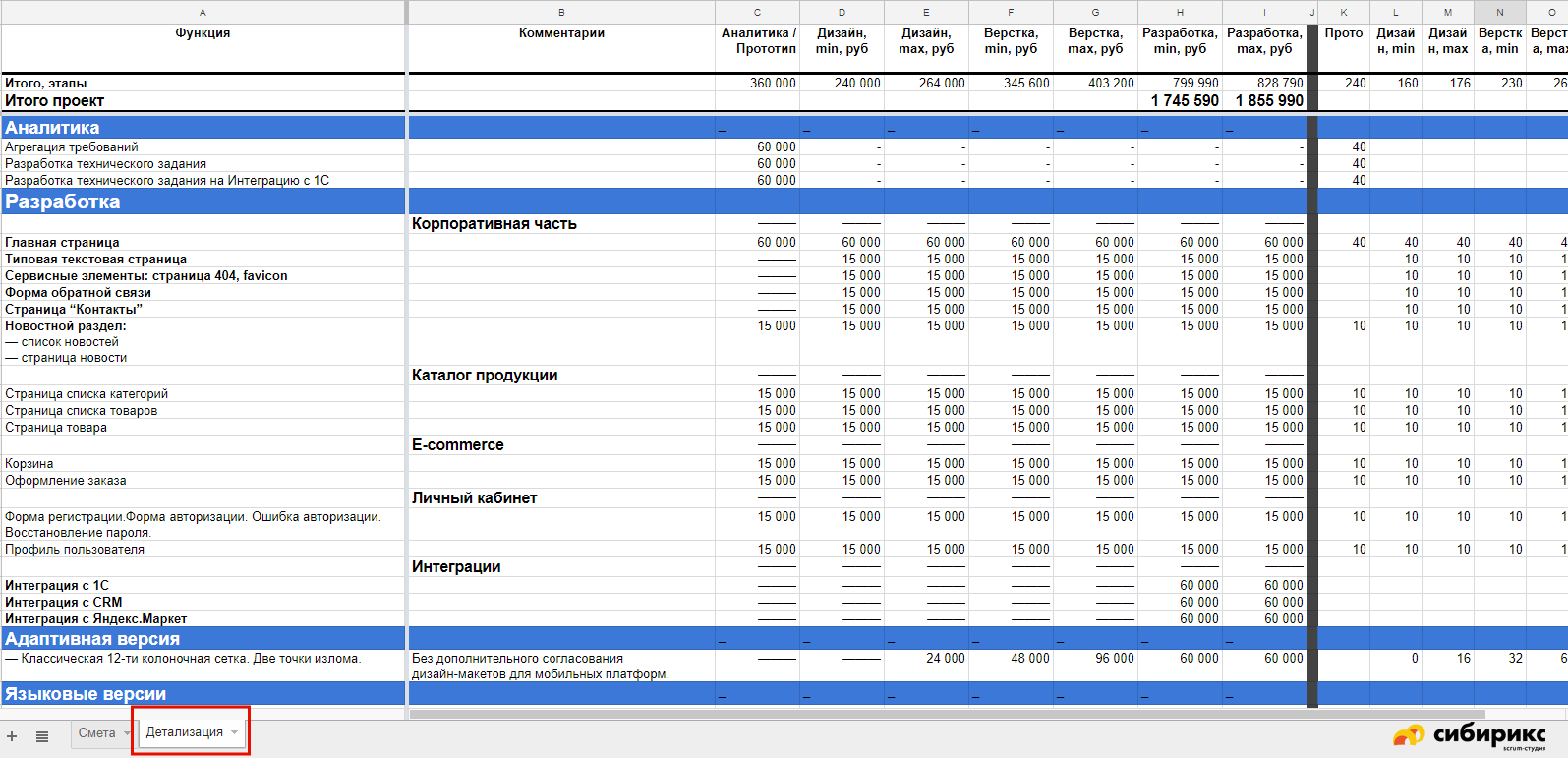Image resolution: width=1568 pixels, height=758 pixels.
Task: Add a new sheet with plus icon
Action: [x=12, y=736]
